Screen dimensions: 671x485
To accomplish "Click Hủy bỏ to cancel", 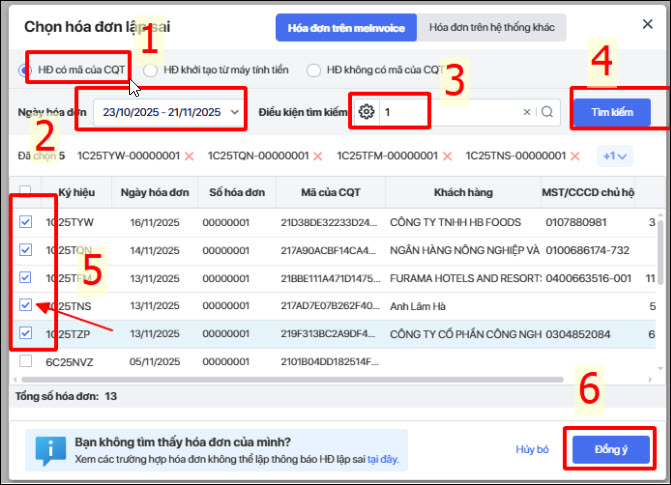I will (x=532, y=449).
